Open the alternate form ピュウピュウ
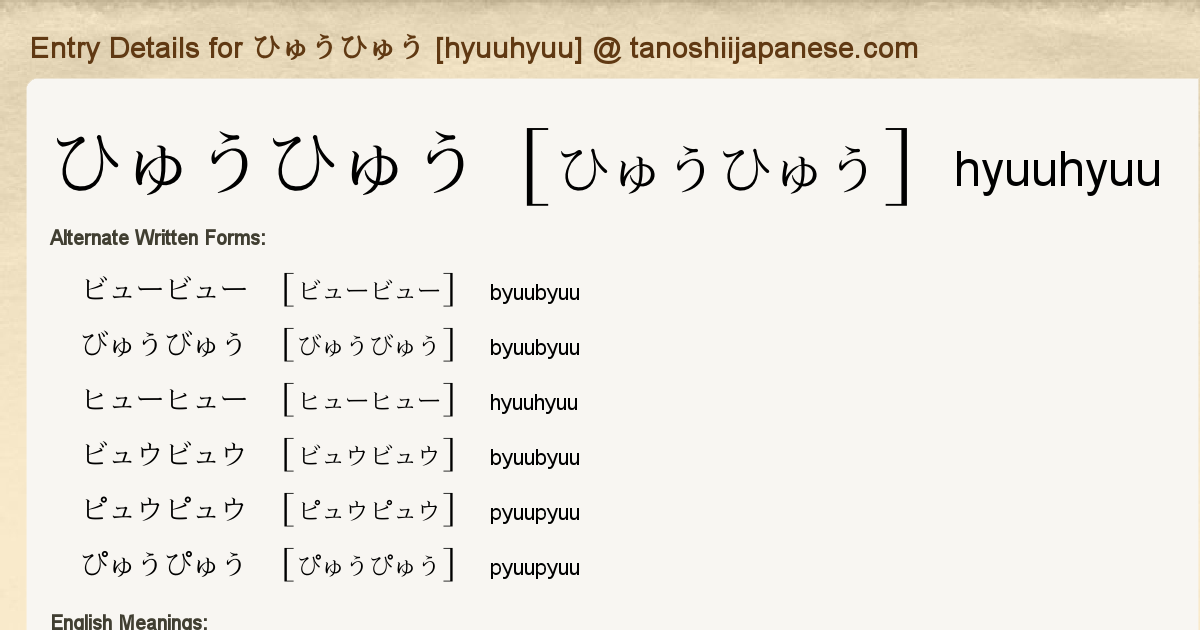 [164, 510]
